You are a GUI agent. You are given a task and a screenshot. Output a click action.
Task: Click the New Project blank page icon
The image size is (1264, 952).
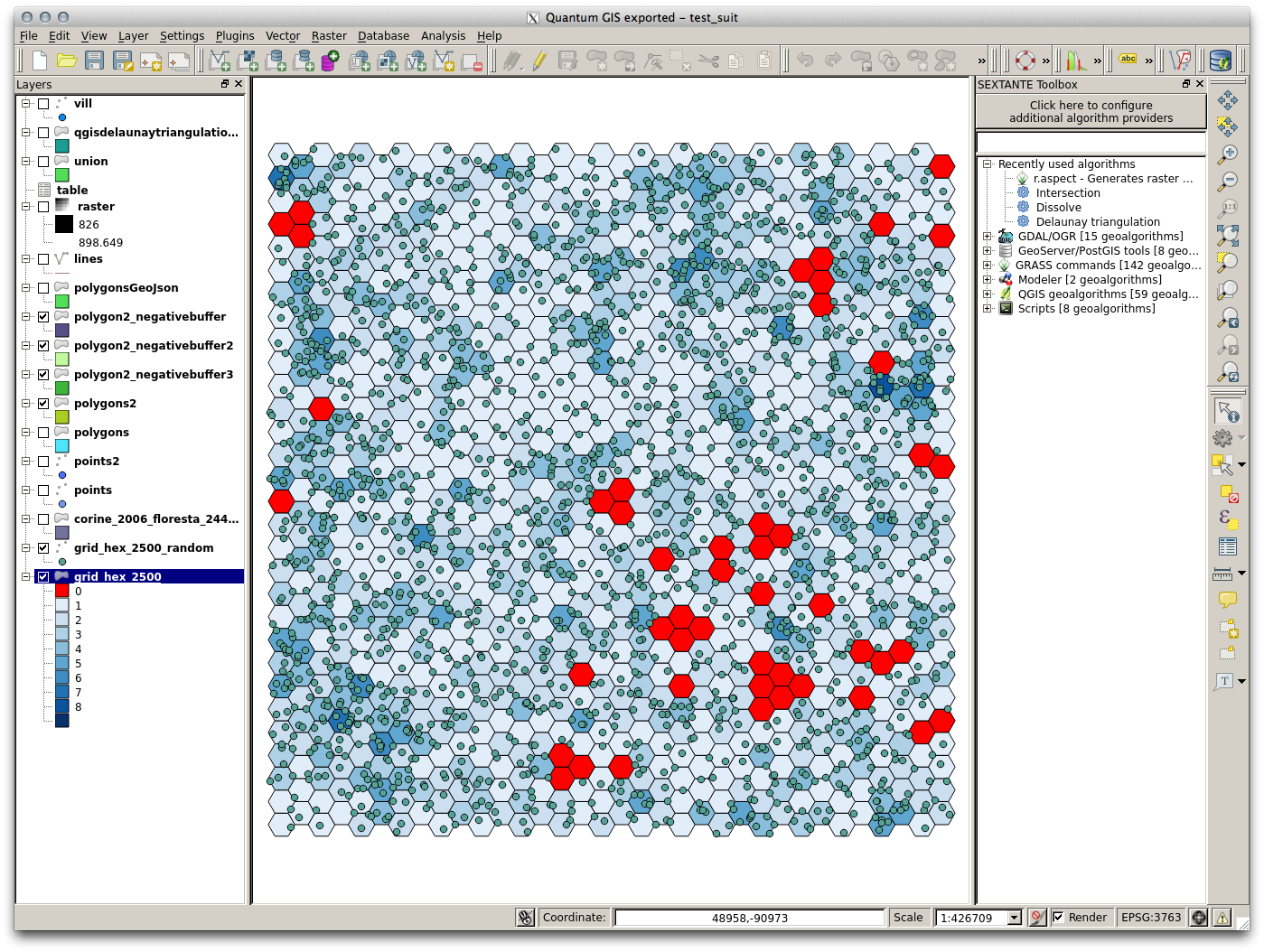pos(39,61)
